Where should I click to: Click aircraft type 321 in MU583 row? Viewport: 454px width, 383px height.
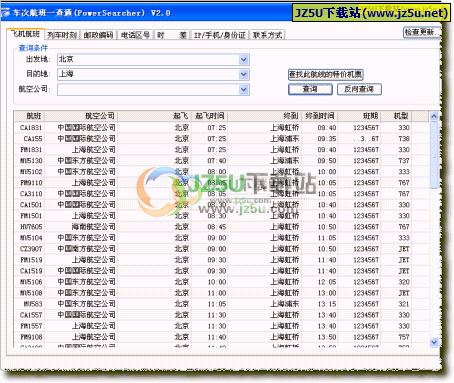(404, 304)
